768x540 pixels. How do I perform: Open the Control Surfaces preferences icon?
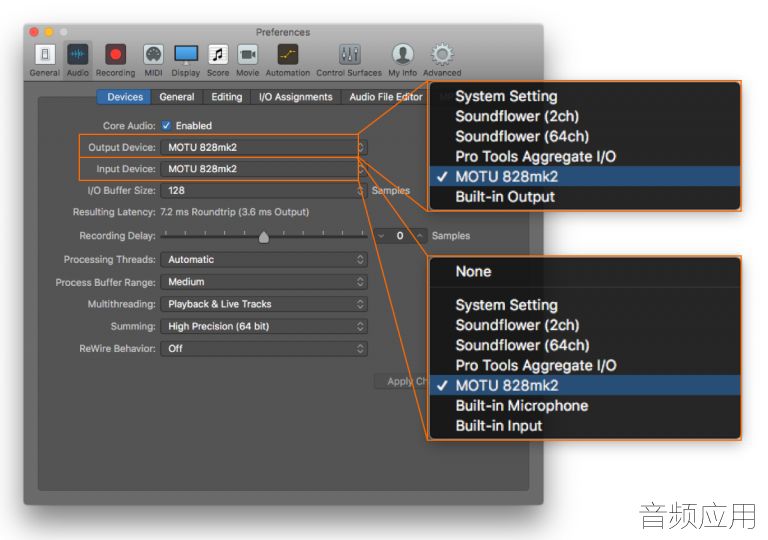pos(350,55)
